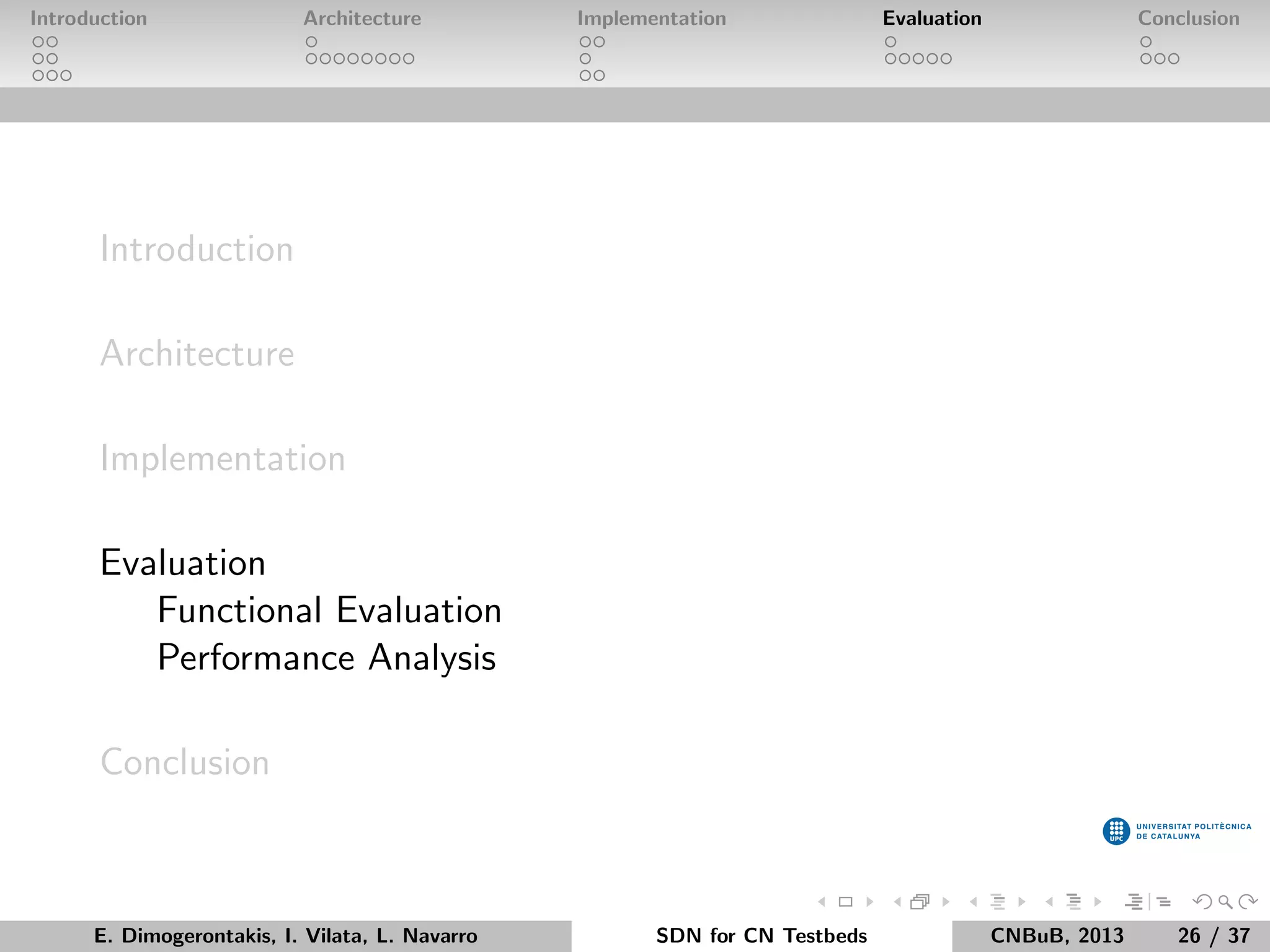The width and height of the screenshot is (1270, 952).
Task: Select first circle in Conclusion's three-circle row
Action: (x=1146, y=59)
